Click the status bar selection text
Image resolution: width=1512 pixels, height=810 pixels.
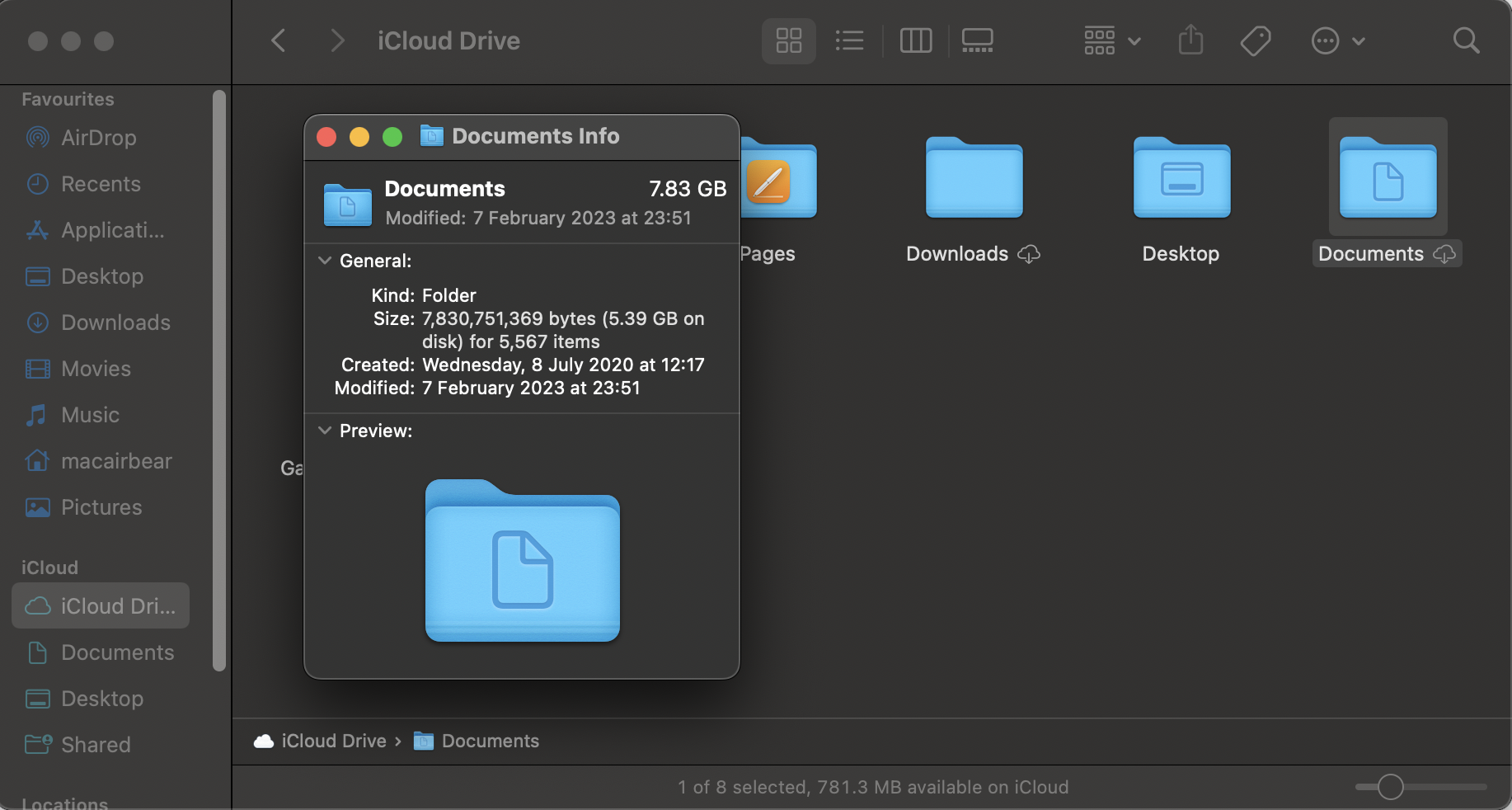[x=873, y=787]
